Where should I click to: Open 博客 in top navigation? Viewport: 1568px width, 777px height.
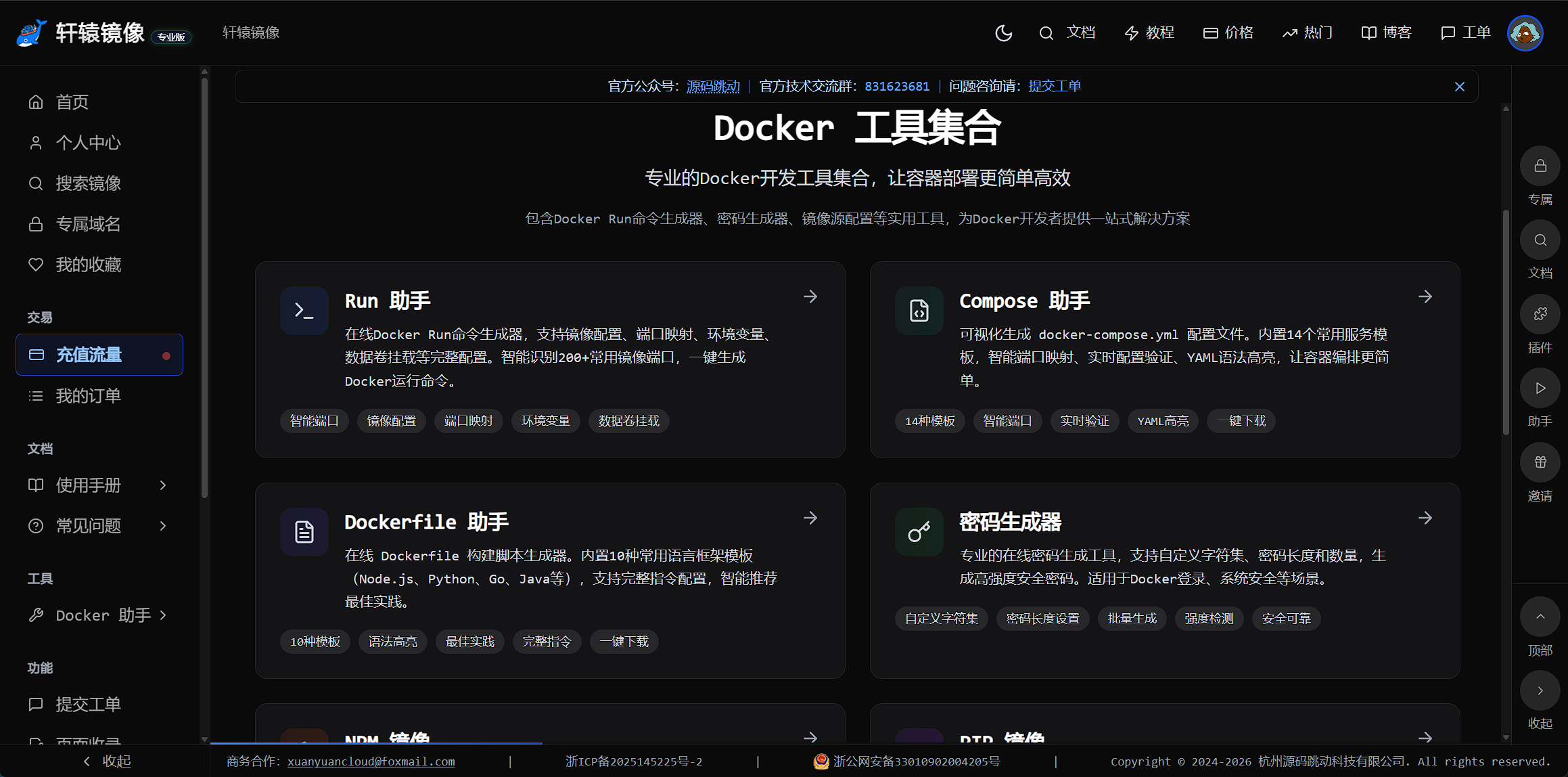pos(1386,32)
